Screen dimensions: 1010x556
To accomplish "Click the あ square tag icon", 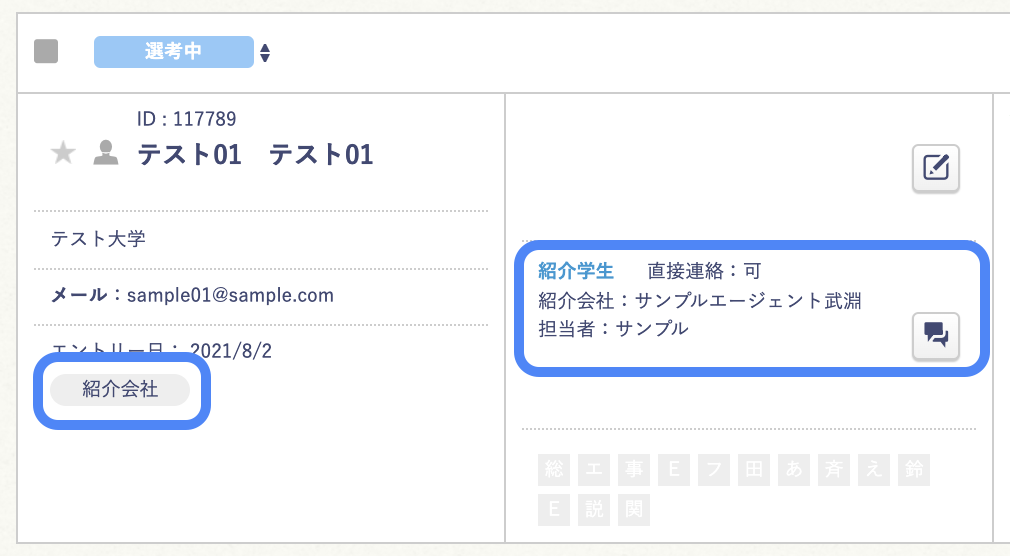I will tap(795, 470).
